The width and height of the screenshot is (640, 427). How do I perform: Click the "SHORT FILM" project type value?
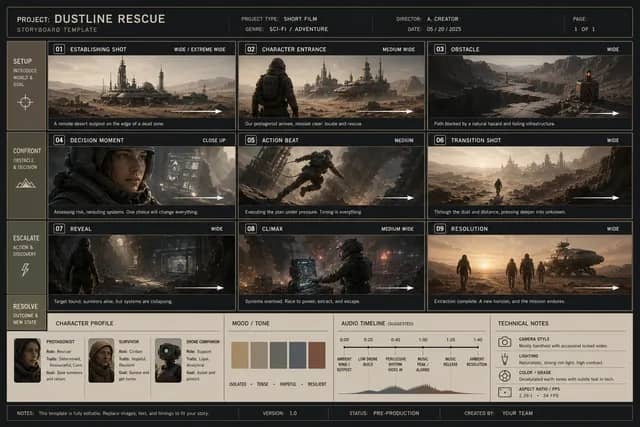click(x=300, y=19)
